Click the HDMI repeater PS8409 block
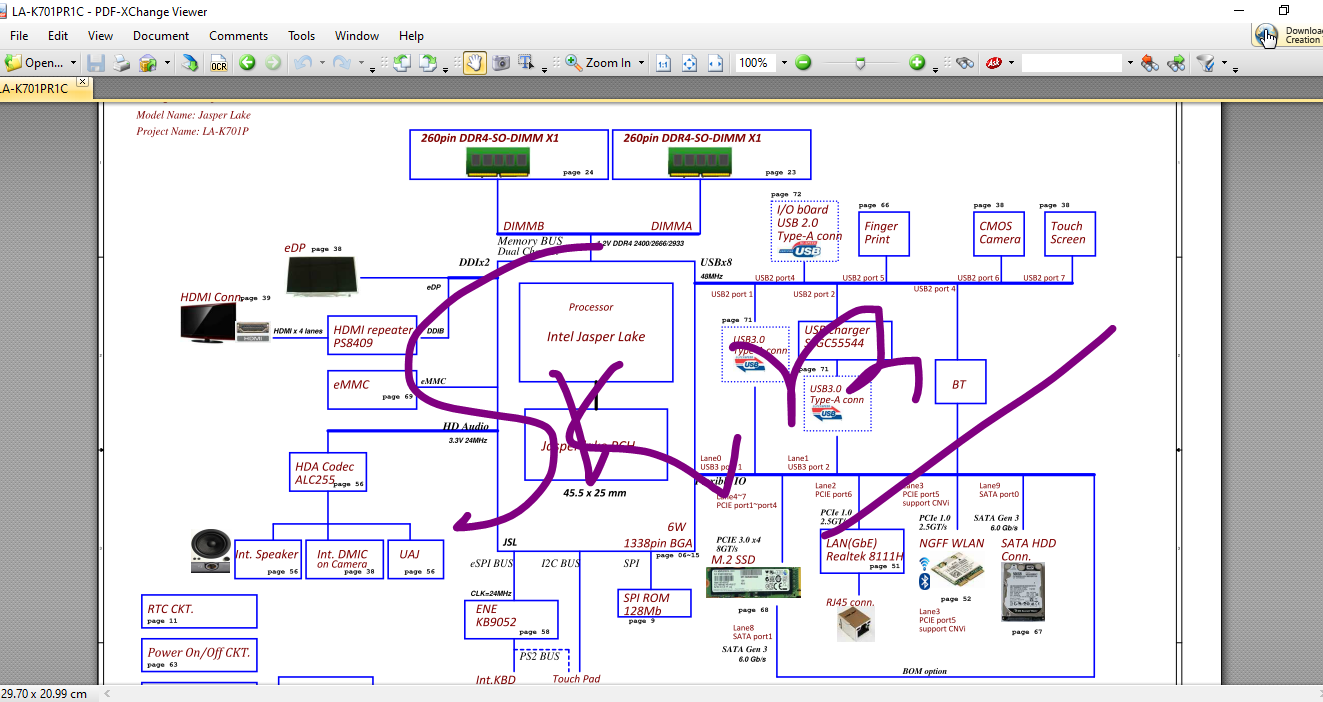 [372, 335]
